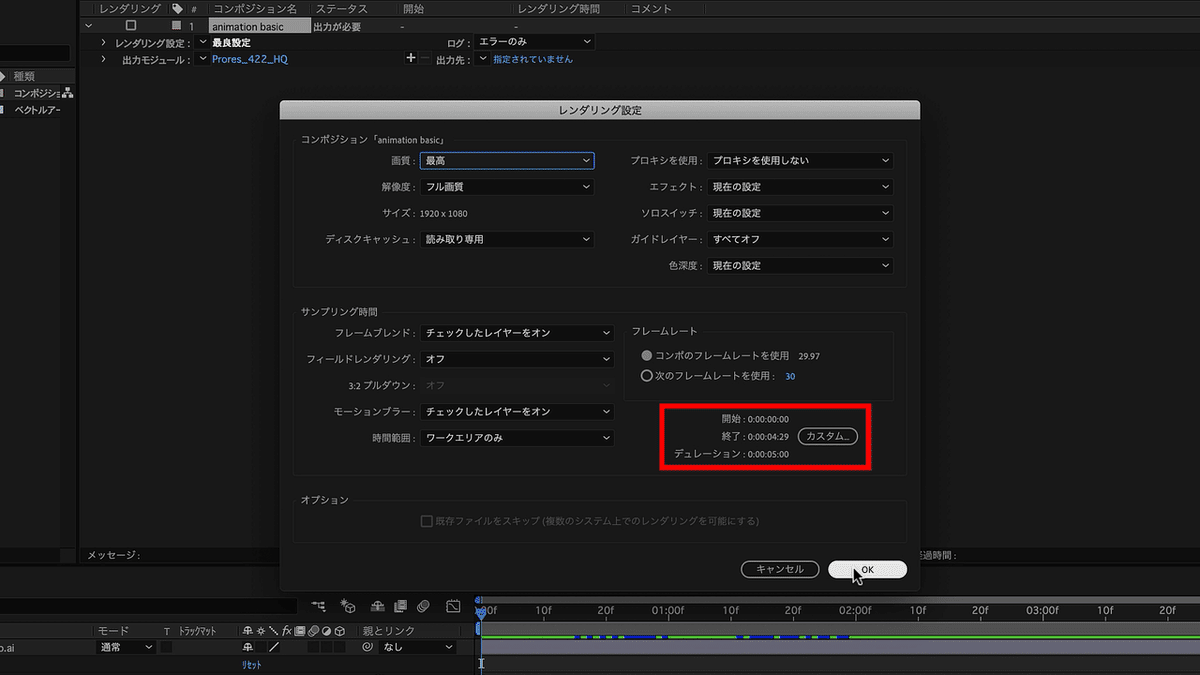Open the ガイドレイヤー dropdown set to すべてオフ

pos(800,239)
